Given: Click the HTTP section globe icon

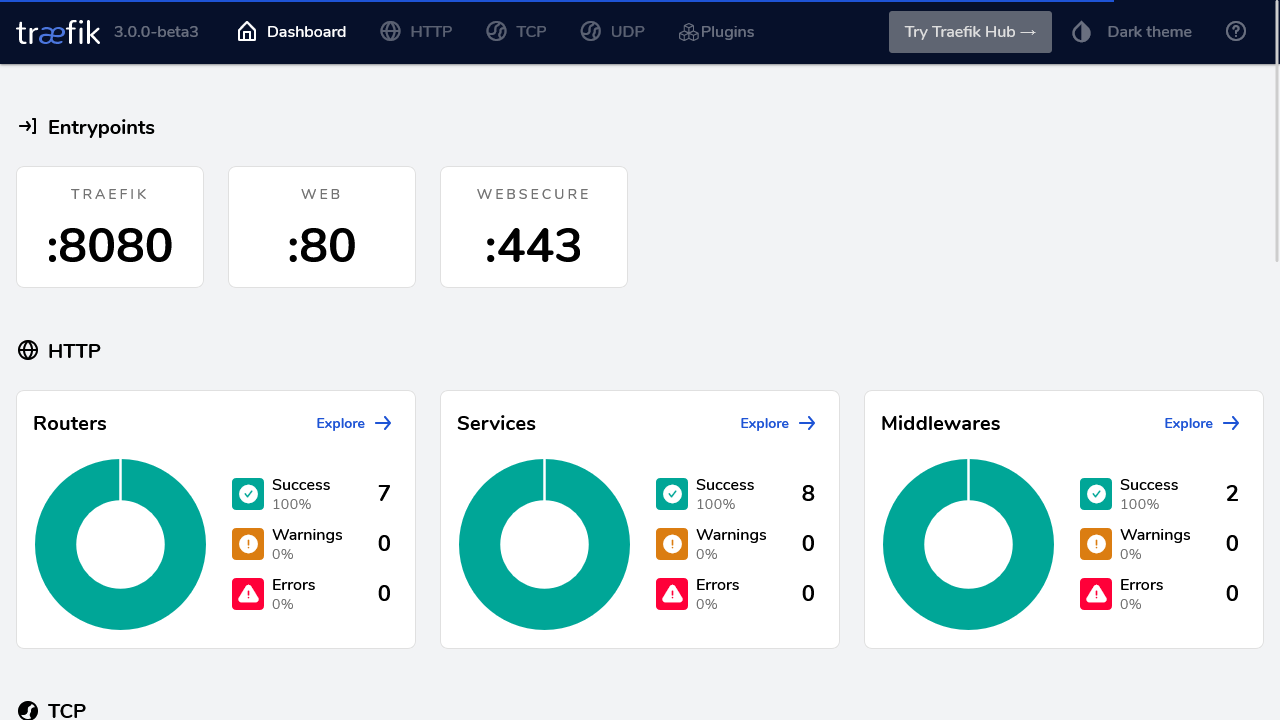Looking at the screenshot, I should [x=28, y=350].
